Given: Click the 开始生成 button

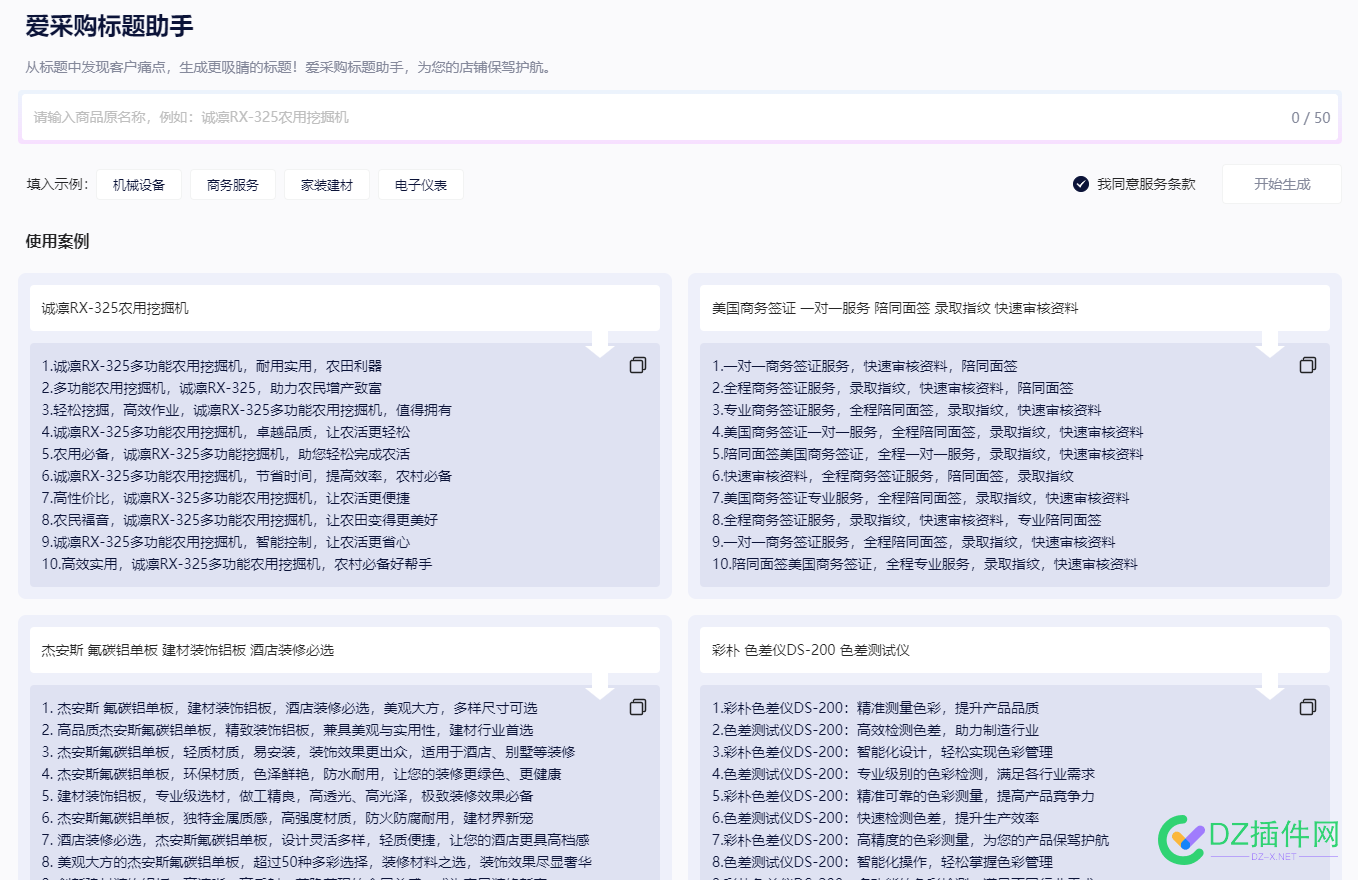Looking at the screenshot, I should pos(1282,184).
